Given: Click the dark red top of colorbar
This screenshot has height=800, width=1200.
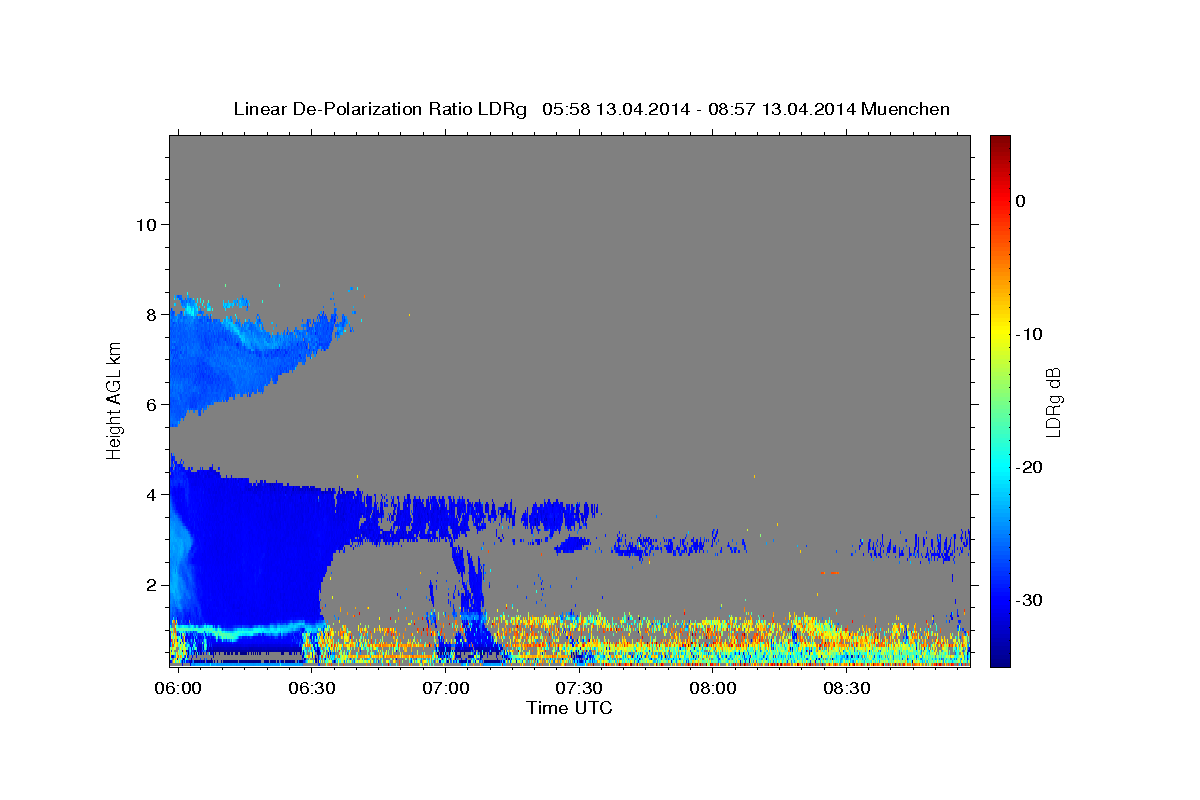Looking at the screenshot, I should coord(1000,140).
